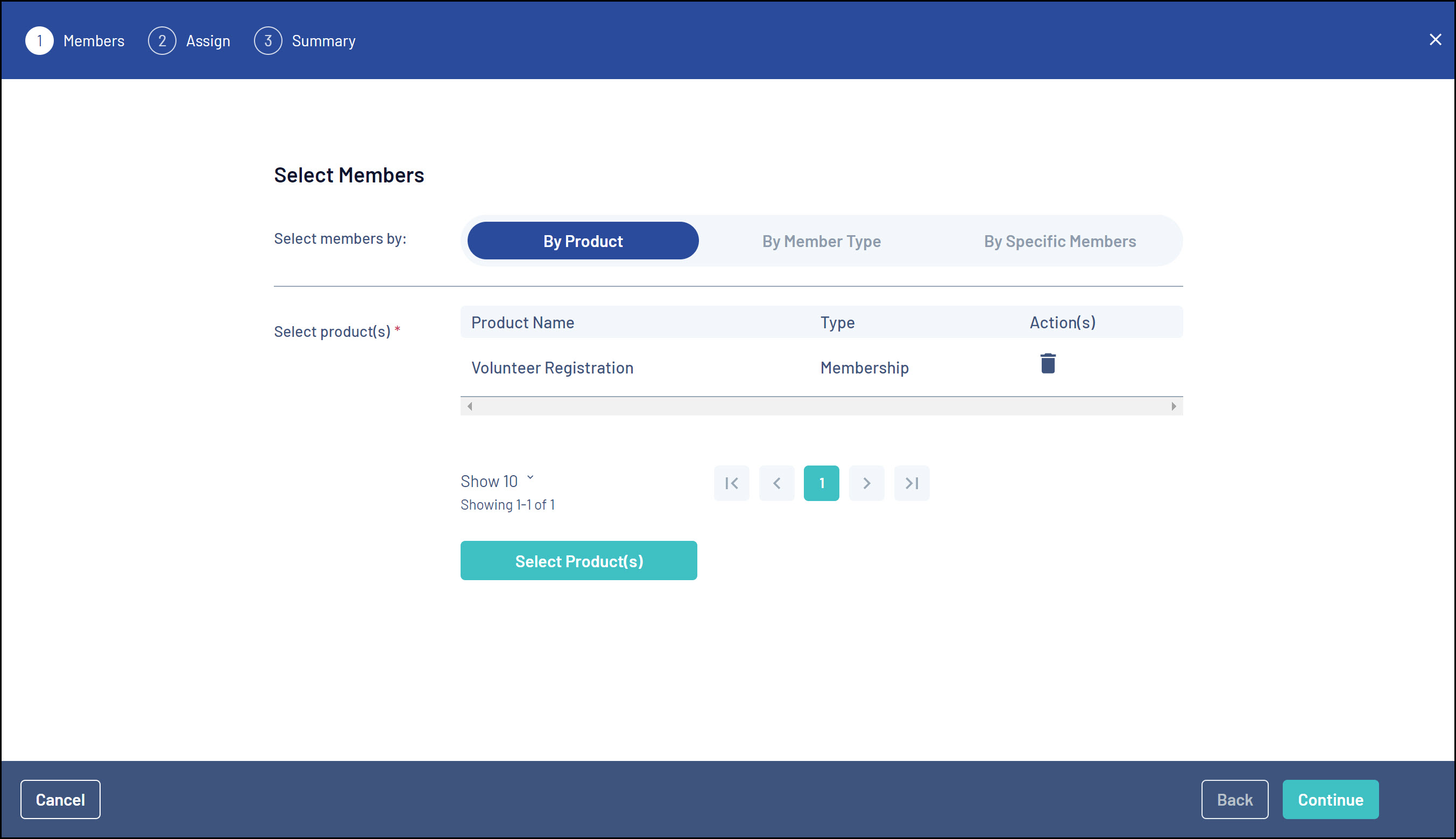Select page 1 in pagination
The image size is (1456, 839).
[821, 483]
